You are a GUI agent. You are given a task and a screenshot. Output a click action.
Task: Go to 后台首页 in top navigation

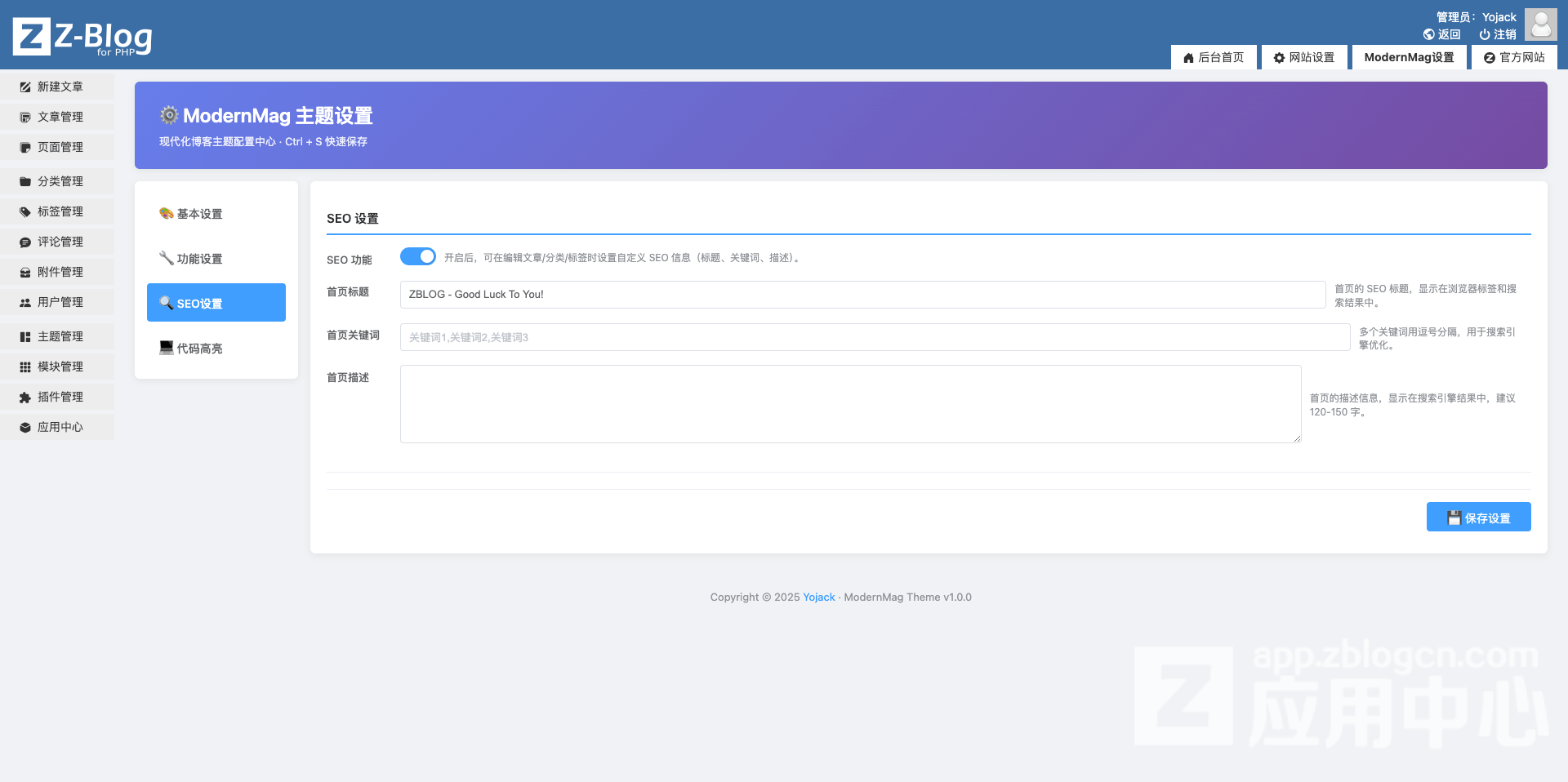click(1214, 57)
